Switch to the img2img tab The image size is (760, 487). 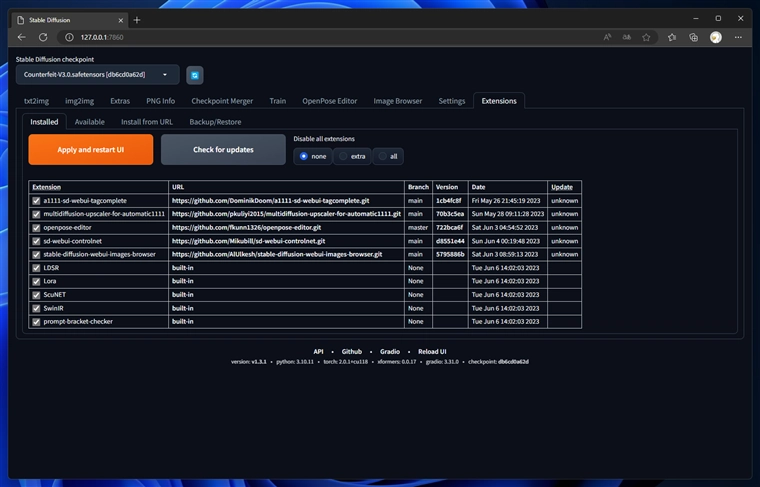tap(79, 101)
